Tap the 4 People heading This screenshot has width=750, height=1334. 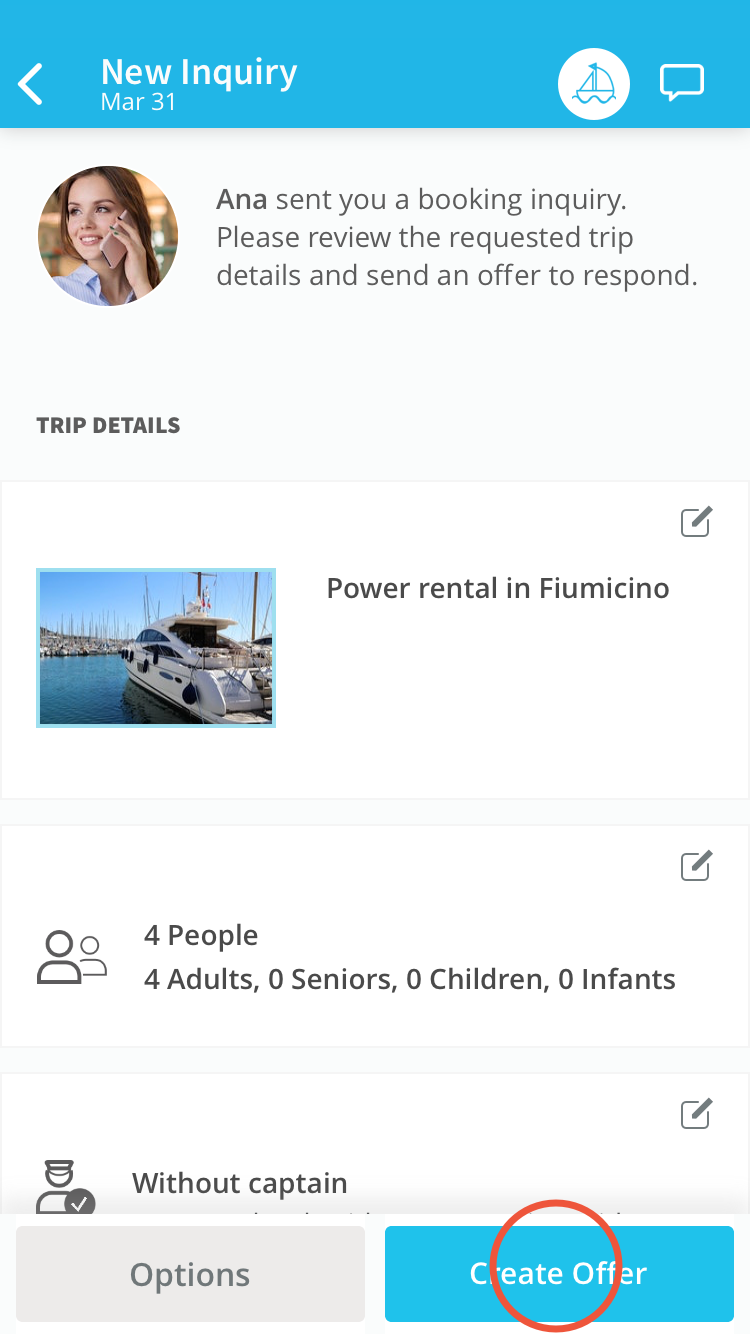point(201,935)
